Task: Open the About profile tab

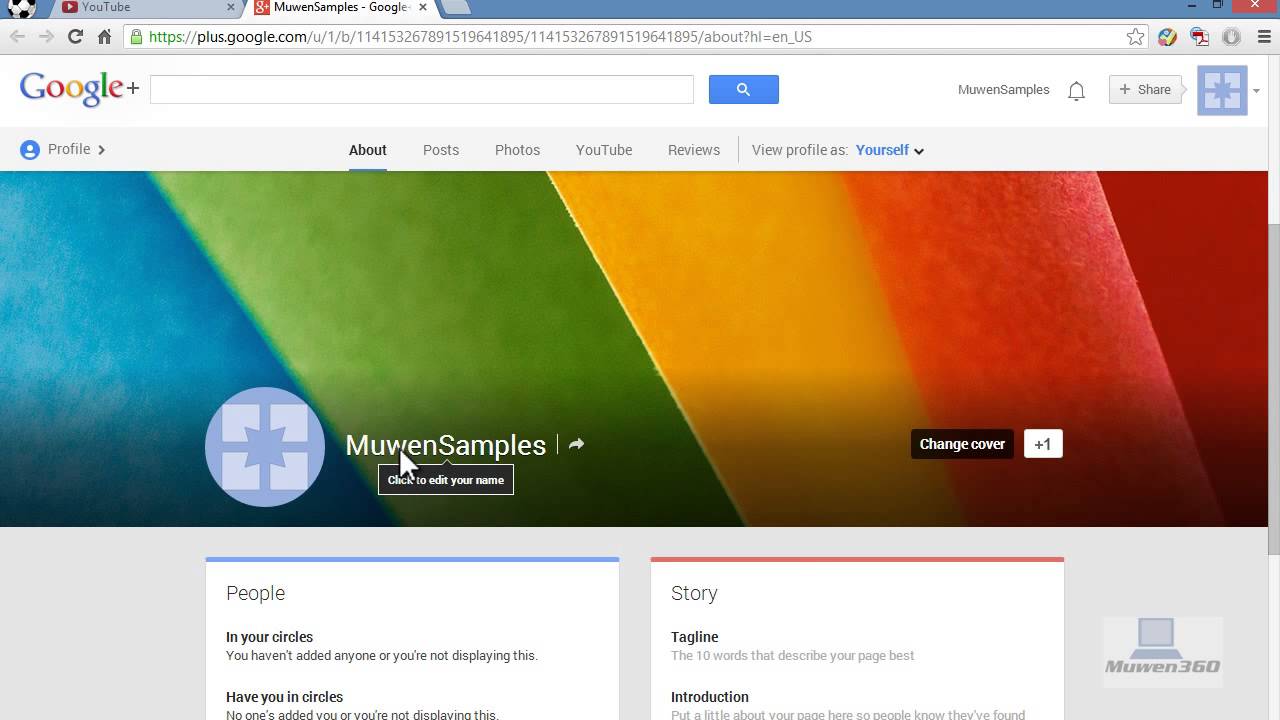Action: pyautogui.click(x=368, y=150)
